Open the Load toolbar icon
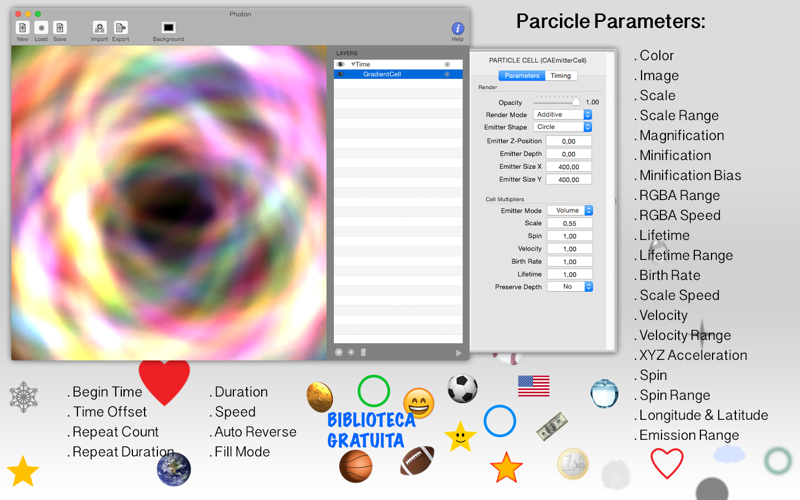This screenshot has height=500, width=800. (x=41, y=28)
